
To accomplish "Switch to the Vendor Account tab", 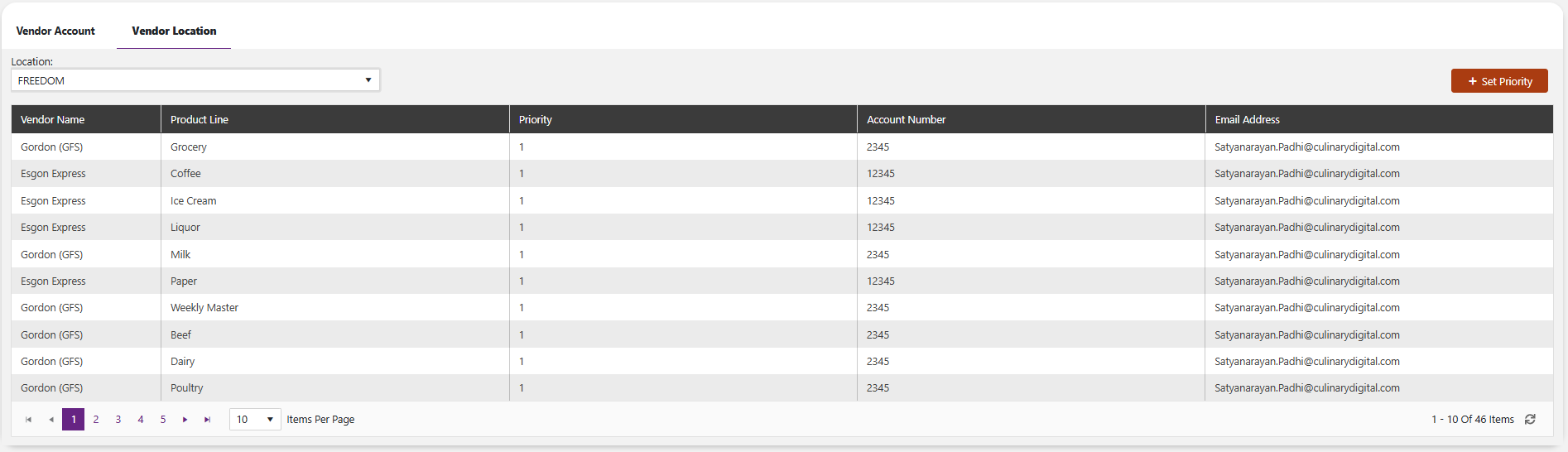I will [55, 31].
